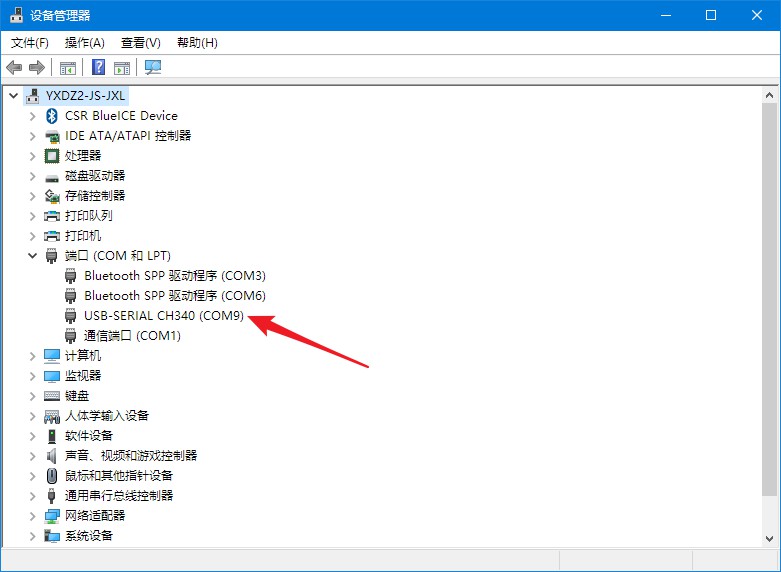
Task: Click the scan for hardware changes icon
Action: pyautogui.click(x=153, y=67)
